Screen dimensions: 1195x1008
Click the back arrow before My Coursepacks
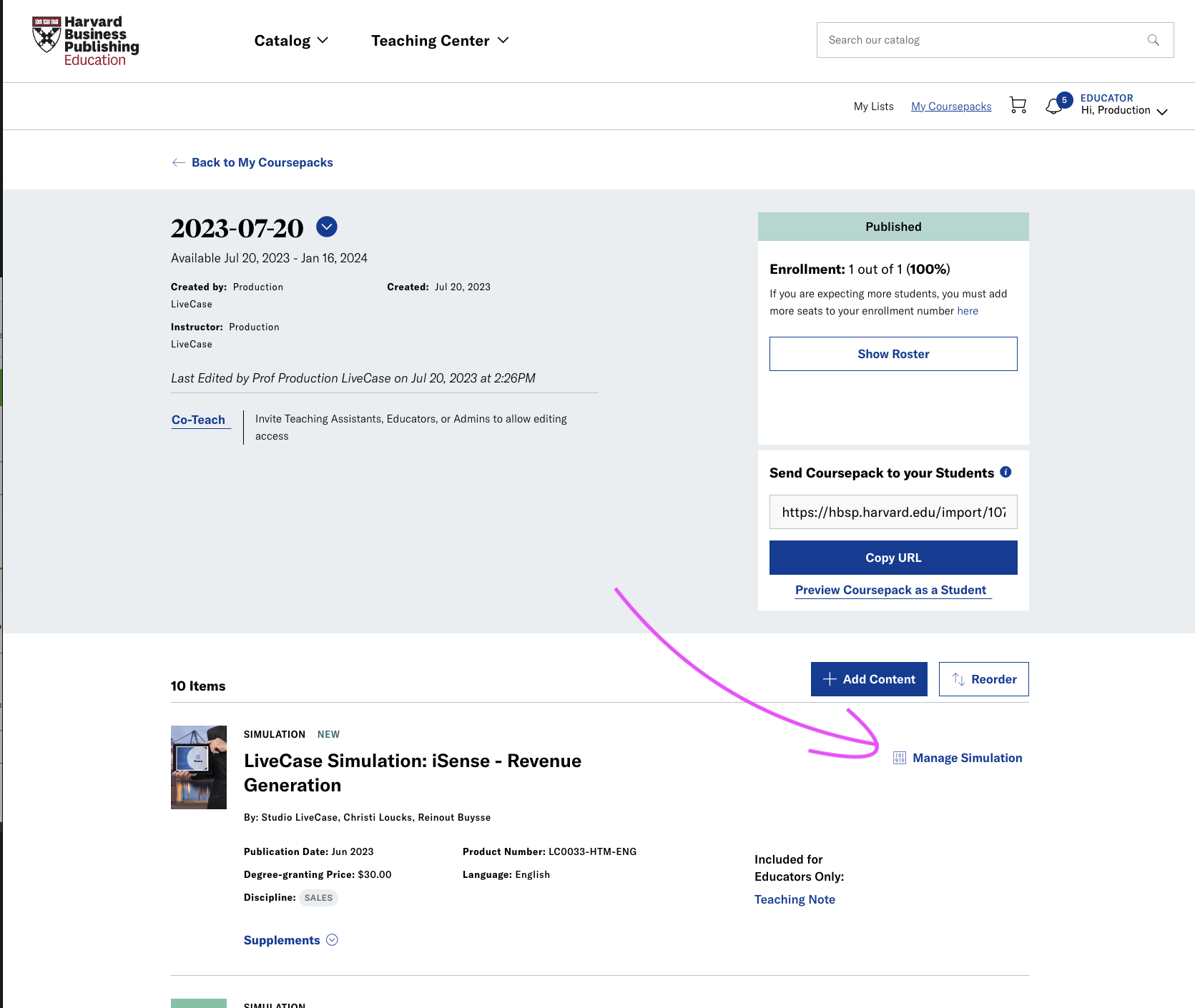(x=179, y=163)
